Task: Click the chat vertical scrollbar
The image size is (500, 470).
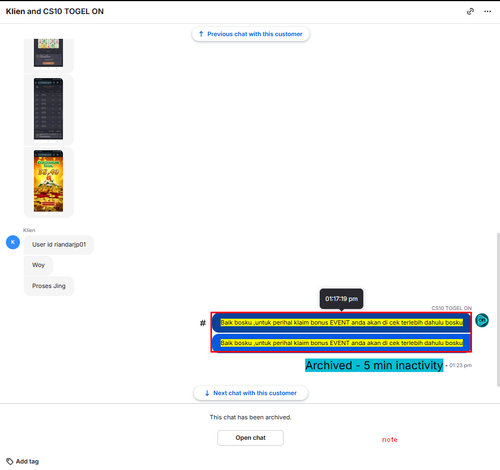Action: [498, 309]
